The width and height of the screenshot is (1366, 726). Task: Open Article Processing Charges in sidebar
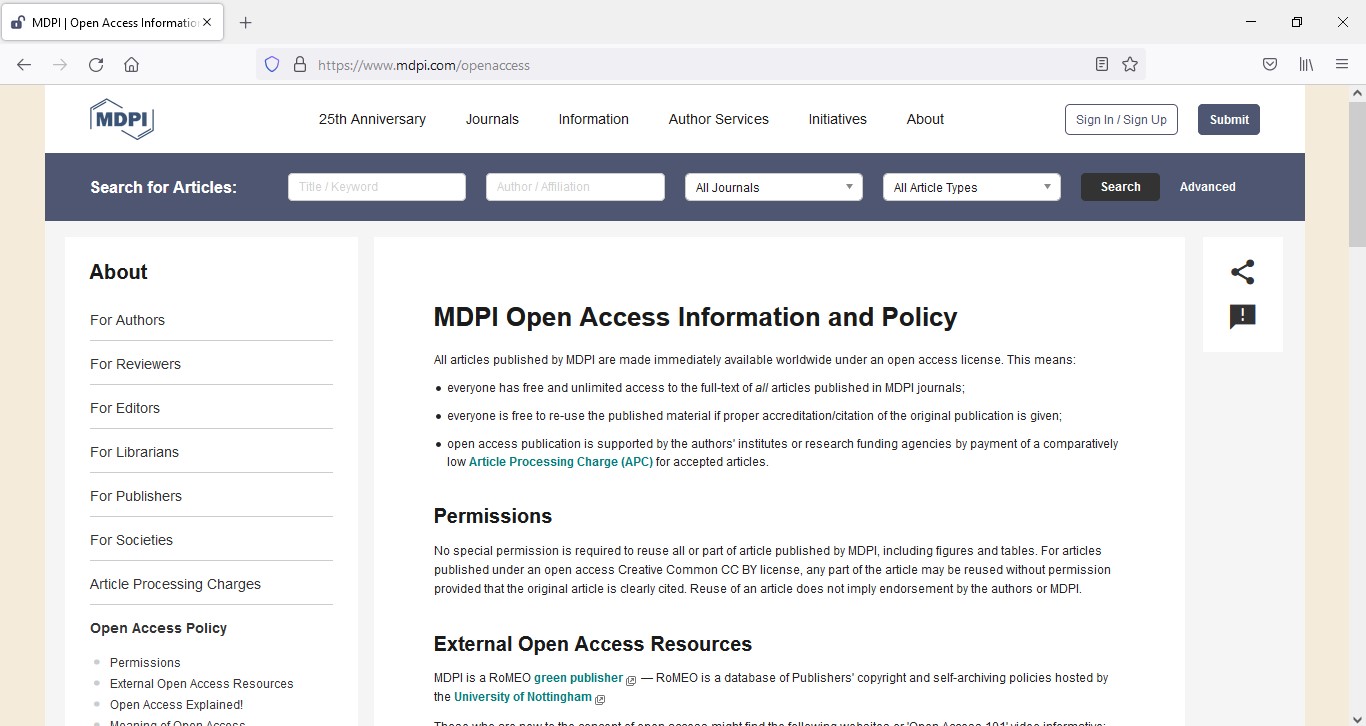point(175,584)
